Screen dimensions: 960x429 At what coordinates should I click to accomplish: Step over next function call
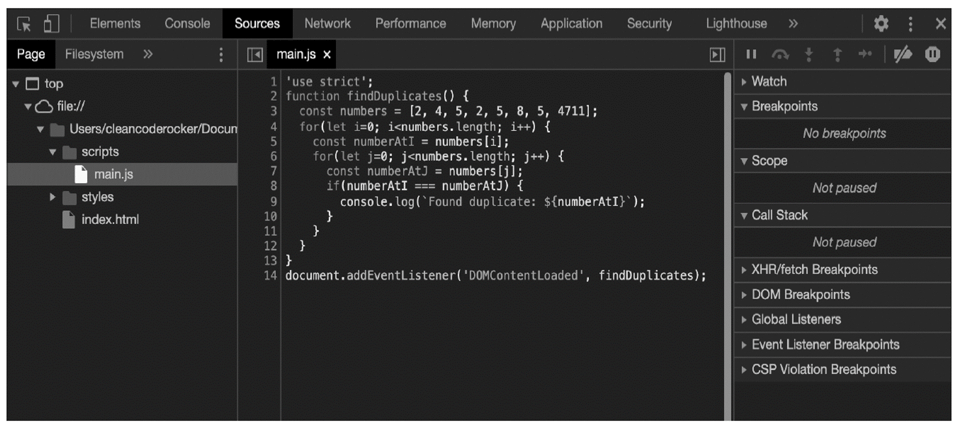point(780,54)
